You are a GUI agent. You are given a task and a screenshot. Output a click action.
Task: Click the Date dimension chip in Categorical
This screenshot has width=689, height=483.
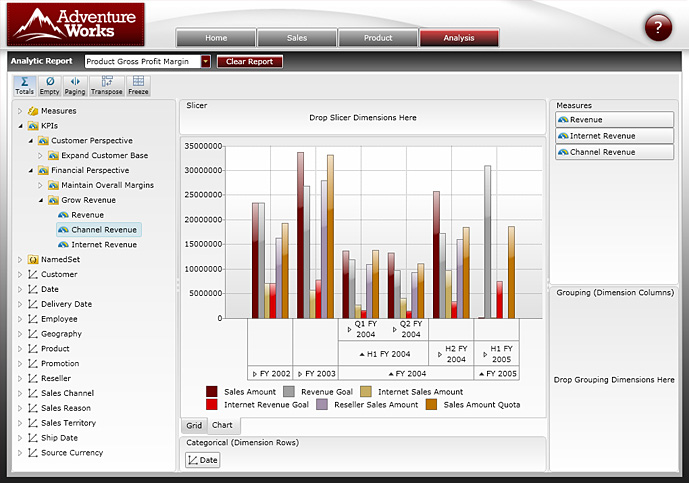tap(203, 460)
